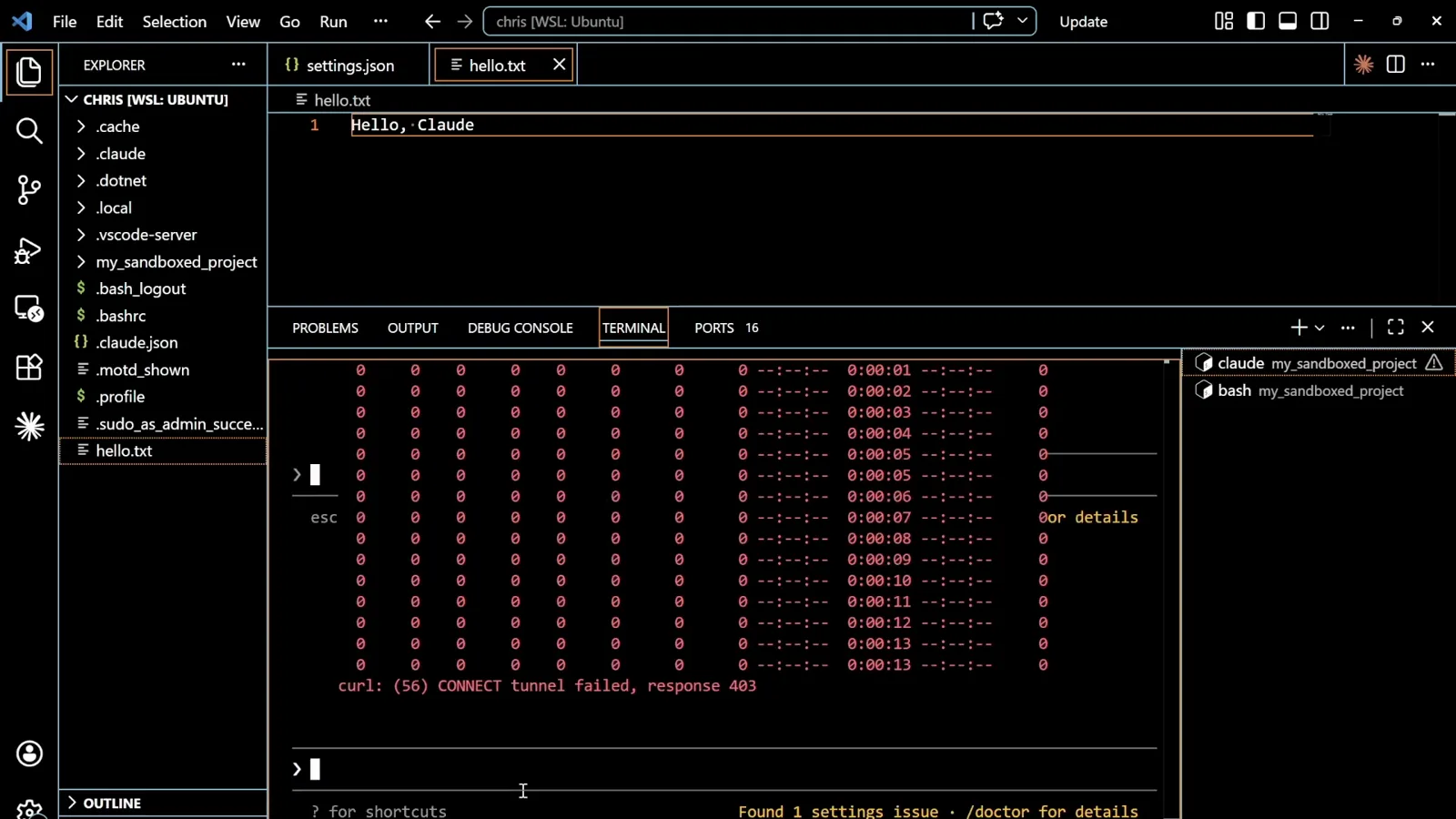Click the Claude icon in editor toolbar
1456x819 pixels.
coord(1363,65)
